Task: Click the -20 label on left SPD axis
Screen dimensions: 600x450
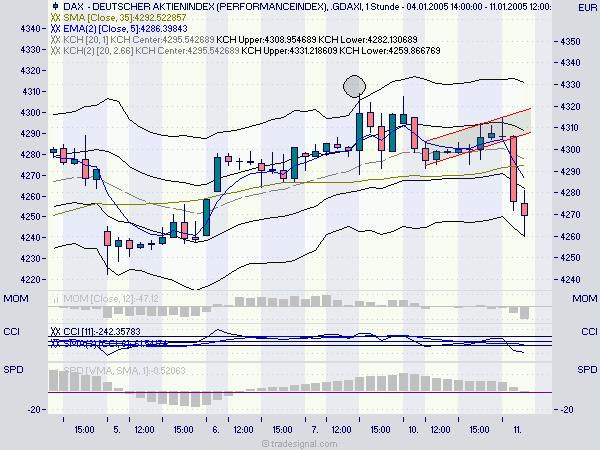Action: click(x=34, y=409)
